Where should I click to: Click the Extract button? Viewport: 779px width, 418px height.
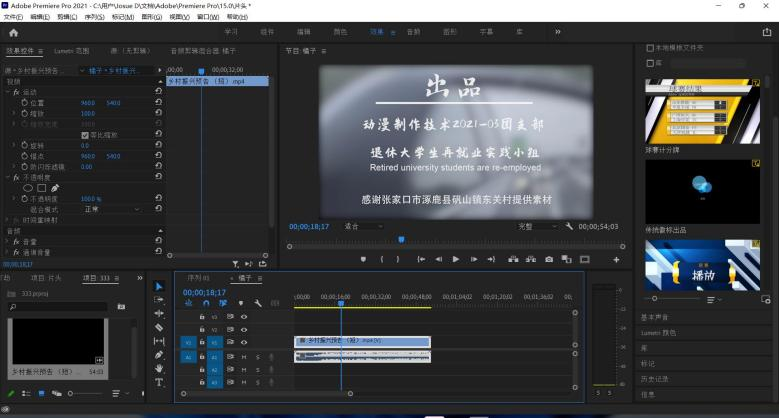pos(531,259)
